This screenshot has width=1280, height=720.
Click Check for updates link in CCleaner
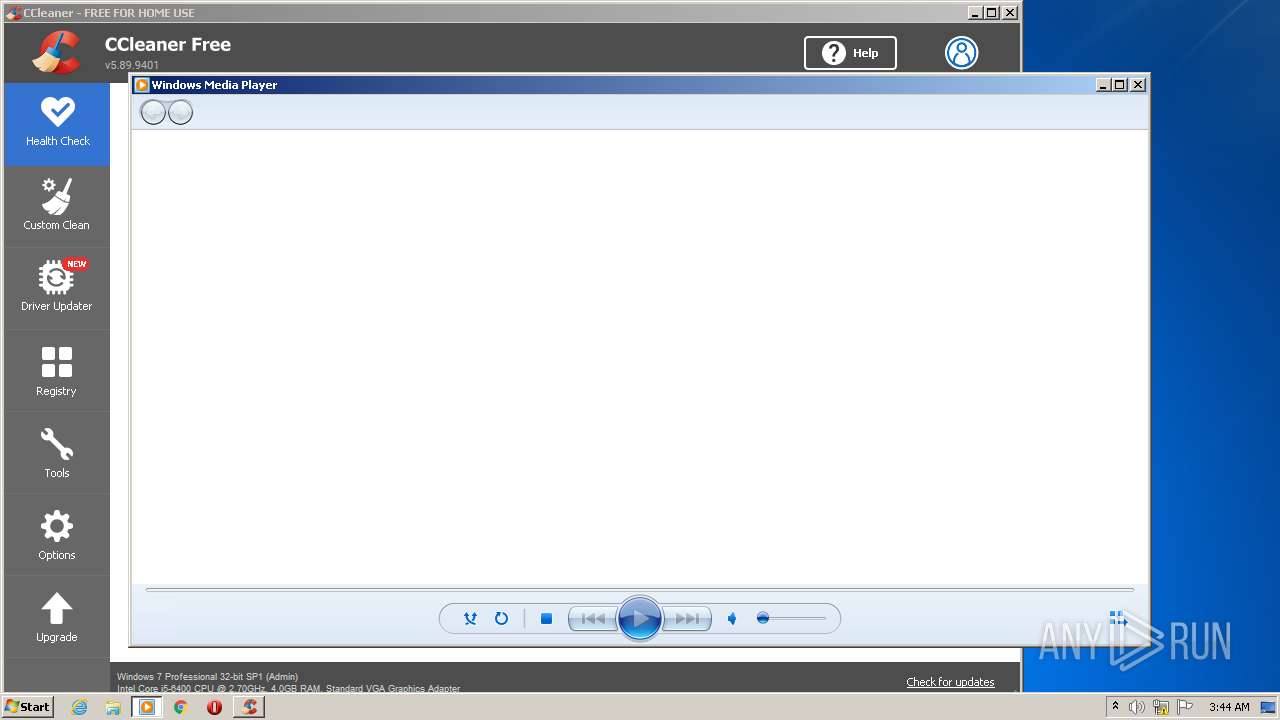[x=950, y=682]
